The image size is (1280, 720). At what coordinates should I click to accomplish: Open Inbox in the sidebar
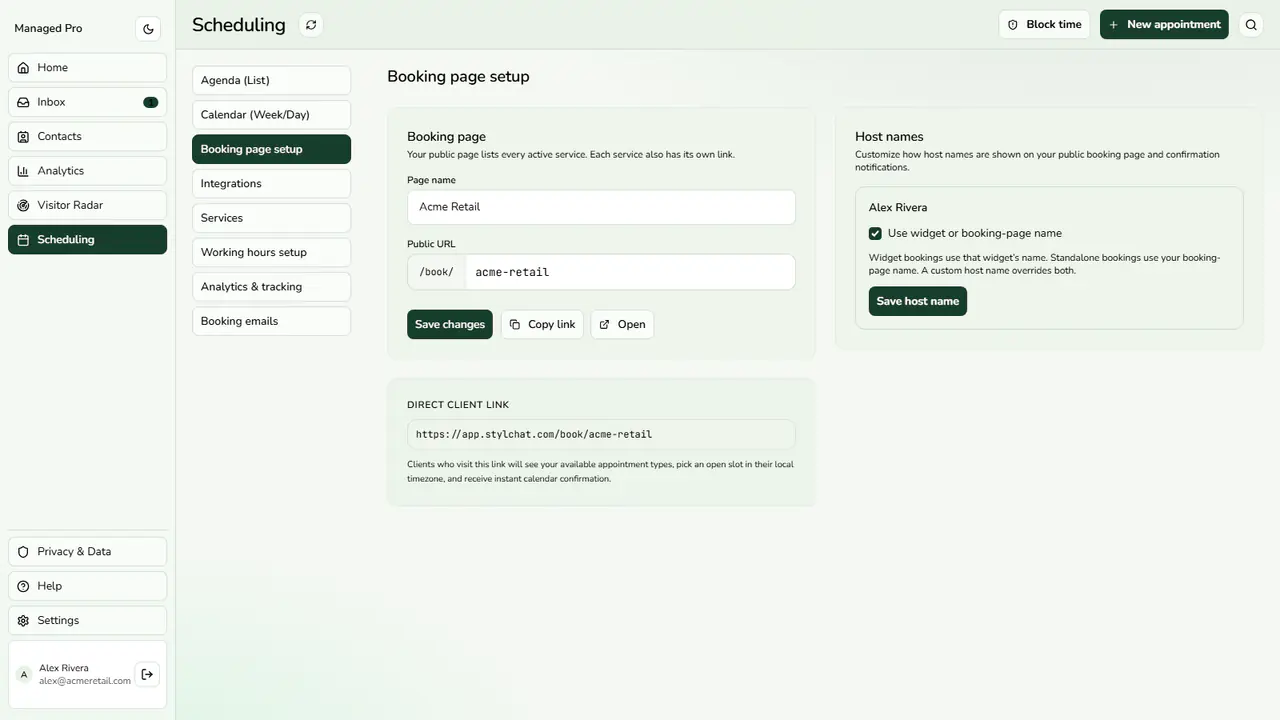(x=88, y=102)
